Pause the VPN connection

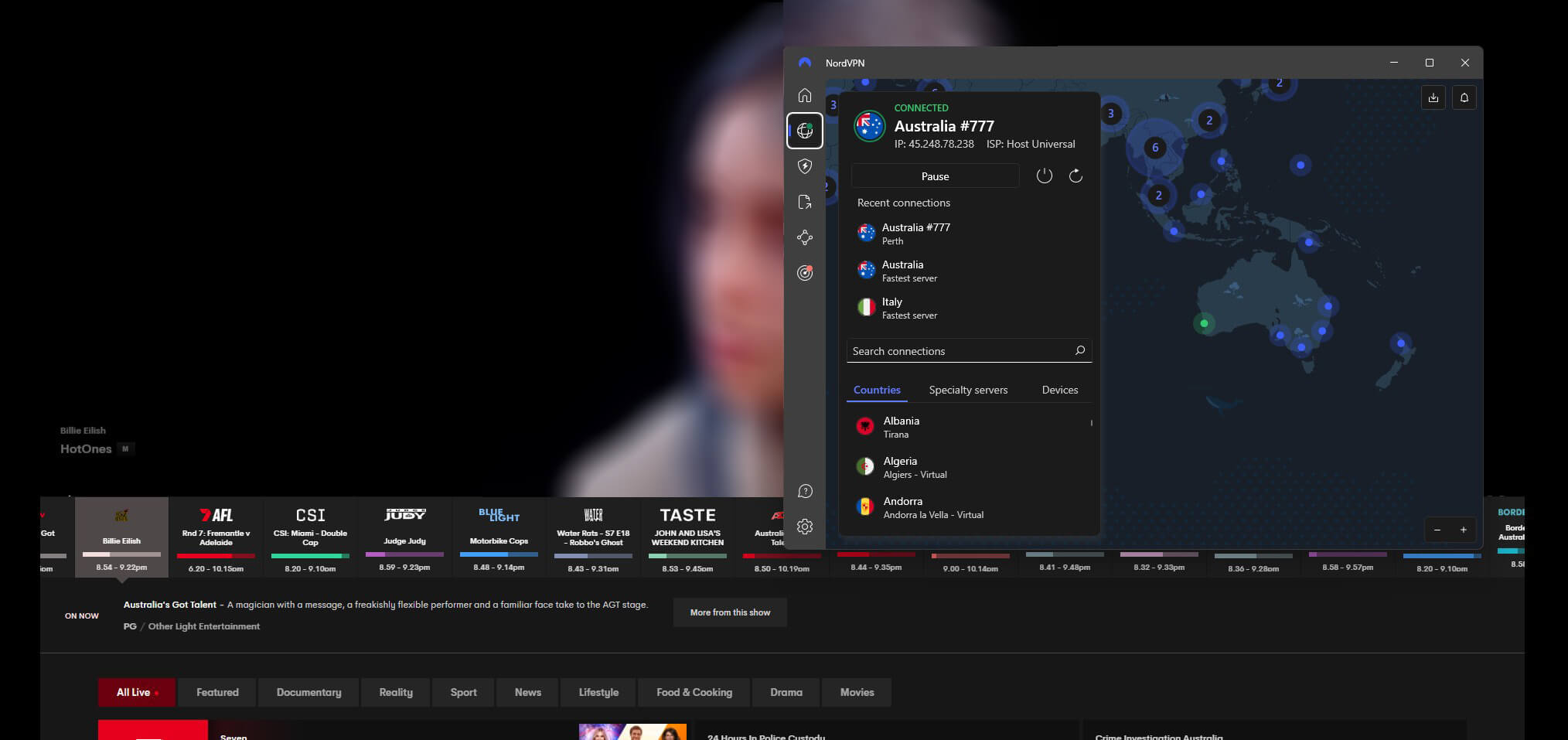pos(935,176)
